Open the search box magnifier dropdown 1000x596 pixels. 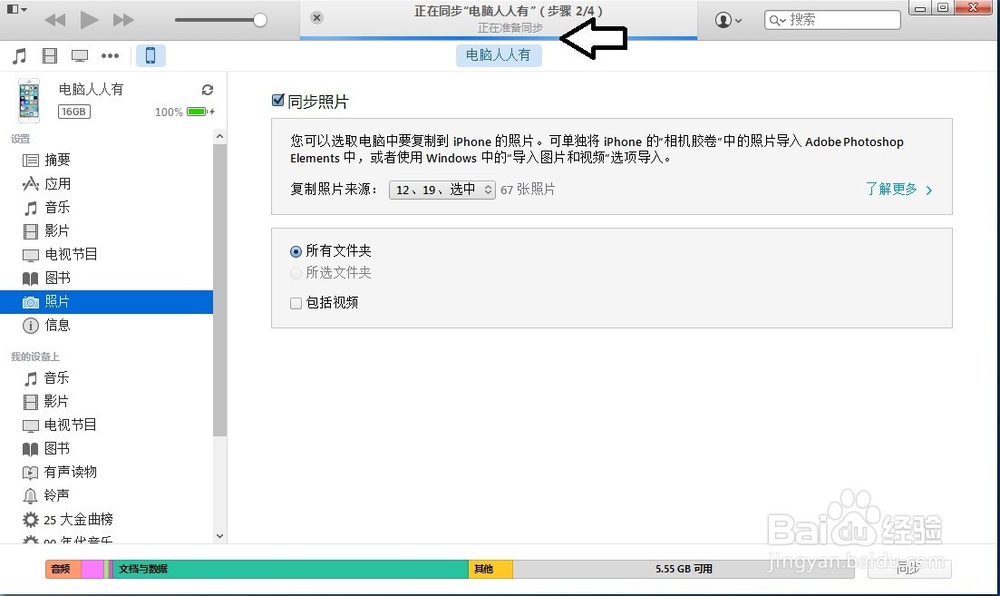click(x=778, y=19)
